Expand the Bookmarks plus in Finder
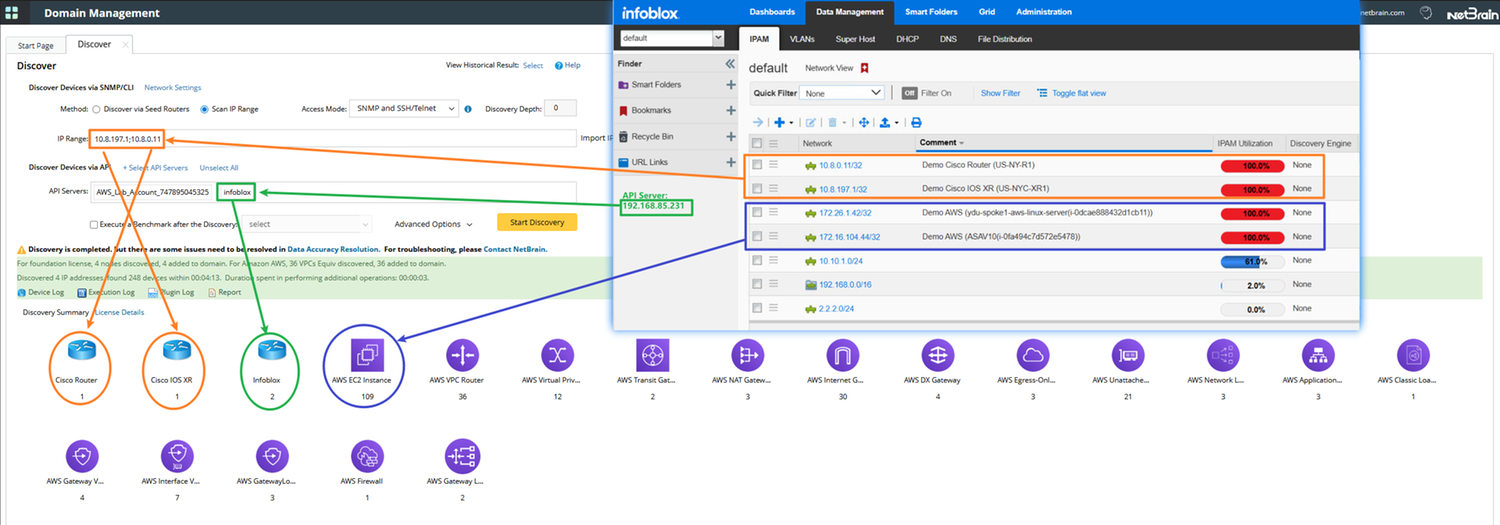Image resolution: width=1500 pixels, height=525 pixels. 730,110
